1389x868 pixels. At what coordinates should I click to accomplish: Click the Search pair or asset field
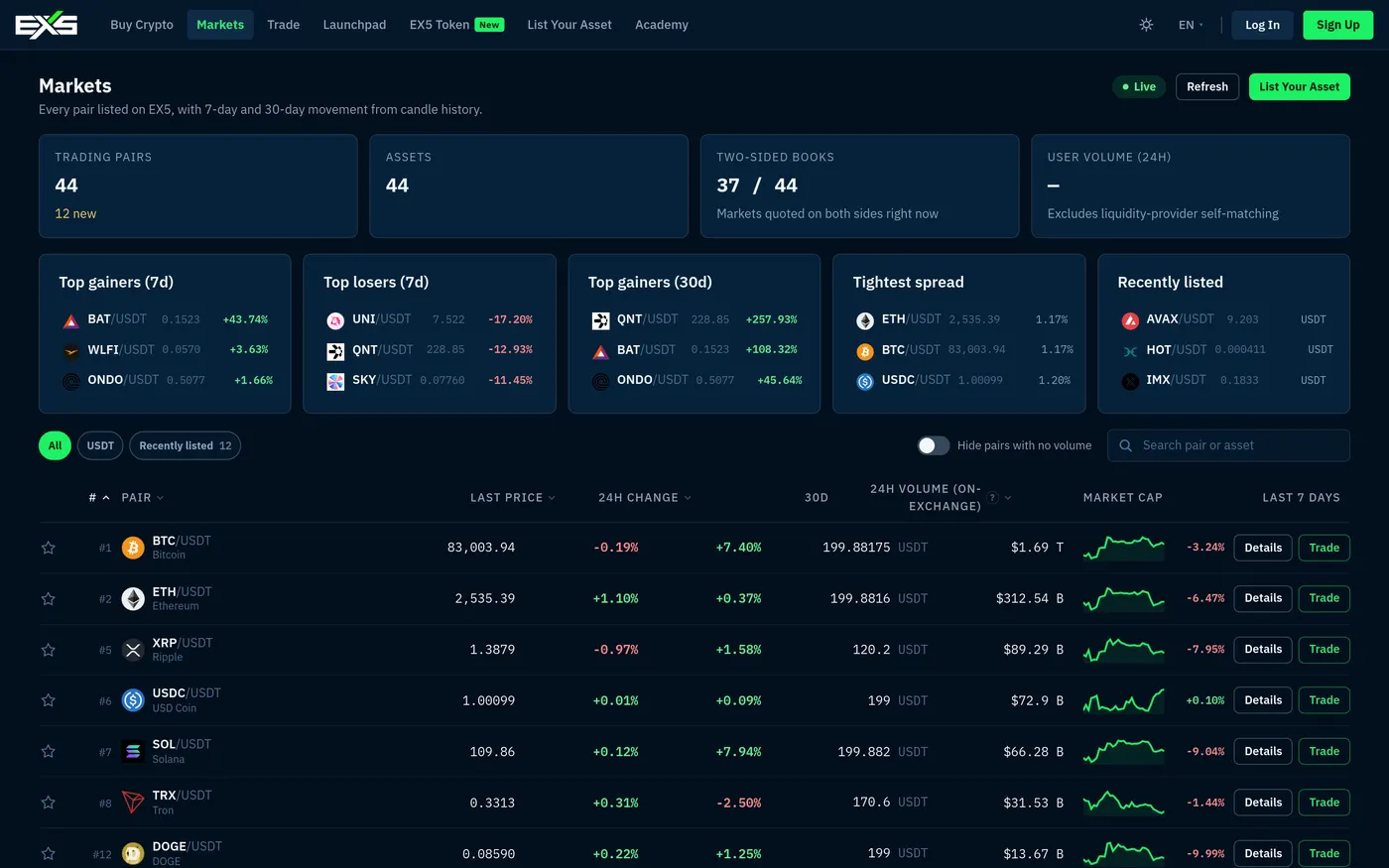point(1228,445)
